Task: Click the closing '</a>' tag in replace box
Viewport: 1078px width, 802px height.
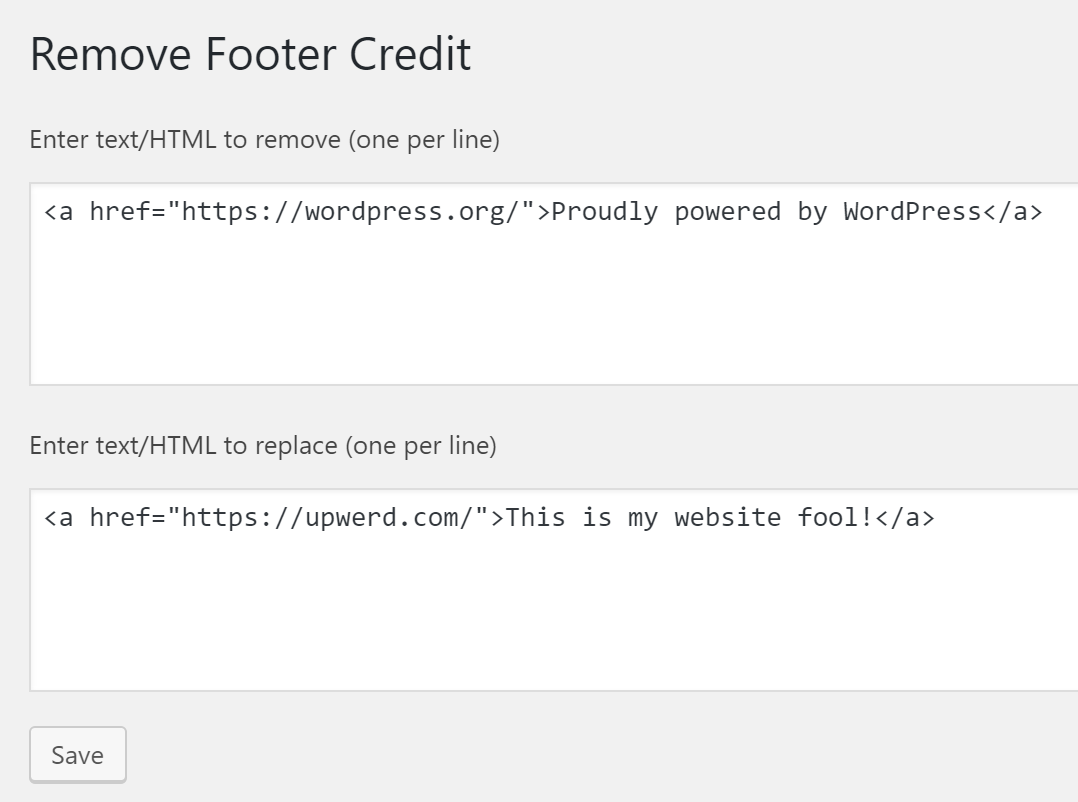Action: (x=905, y=517)
